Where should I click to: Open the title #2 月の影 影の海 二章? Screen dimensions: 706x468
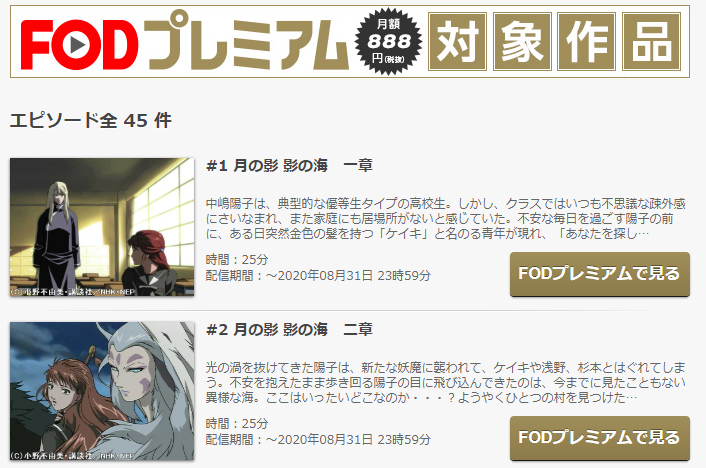[289, 330]
